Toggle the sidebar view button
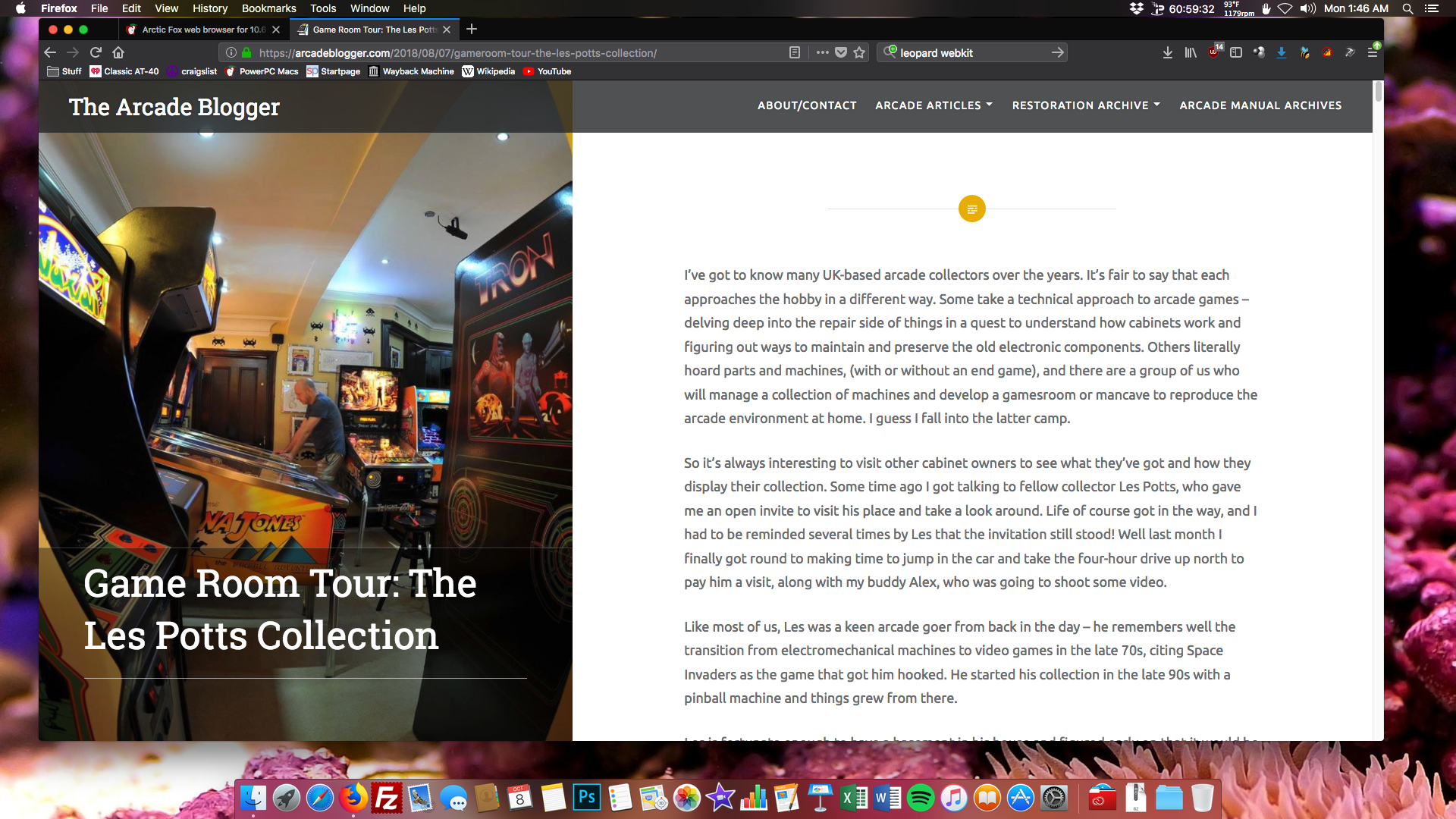Viewport: 1456px width, 819px height. 1236,52
